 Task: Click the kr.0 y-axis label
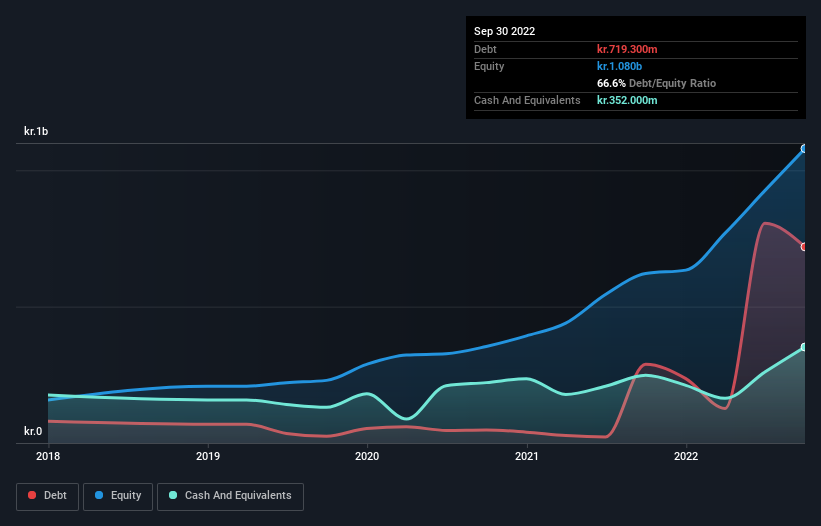tap(33, 431)
